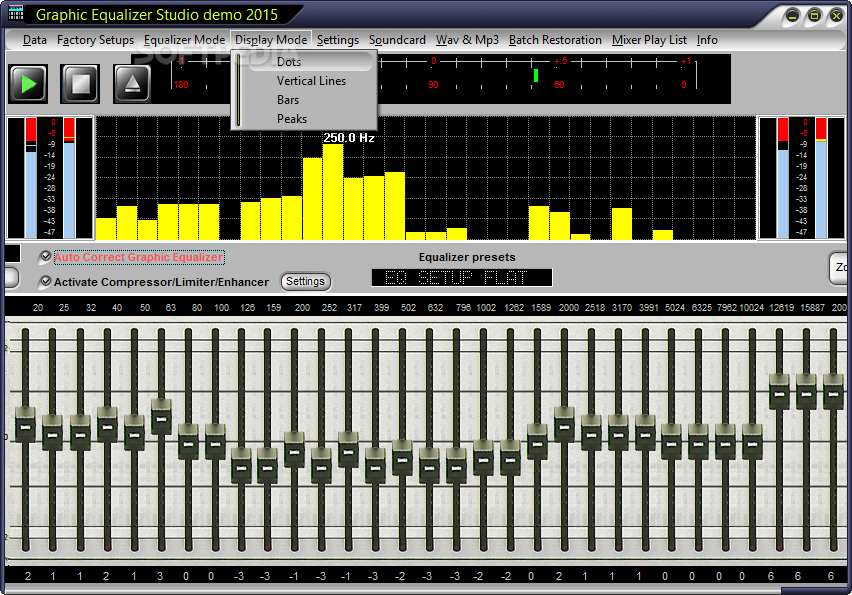
Task: Click the green marker on phase meter
Action: tap(536, 75)
